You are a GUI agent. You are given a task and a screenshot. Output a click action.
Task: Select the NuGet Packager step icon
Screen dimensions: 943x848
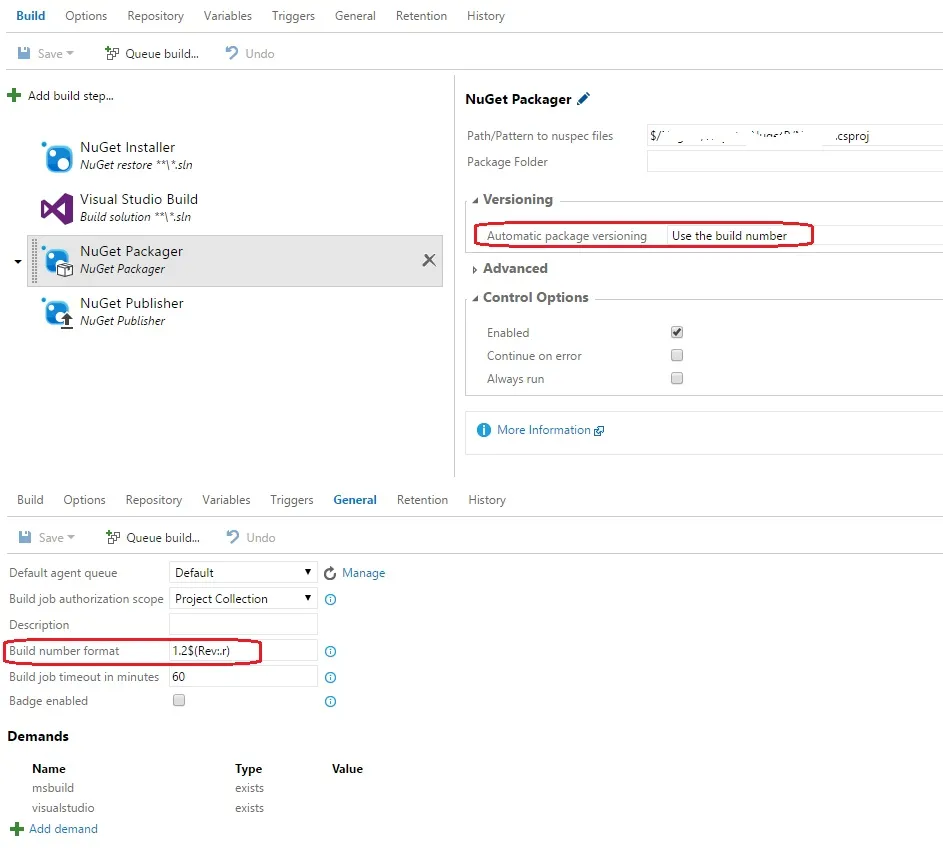(58, 261)
